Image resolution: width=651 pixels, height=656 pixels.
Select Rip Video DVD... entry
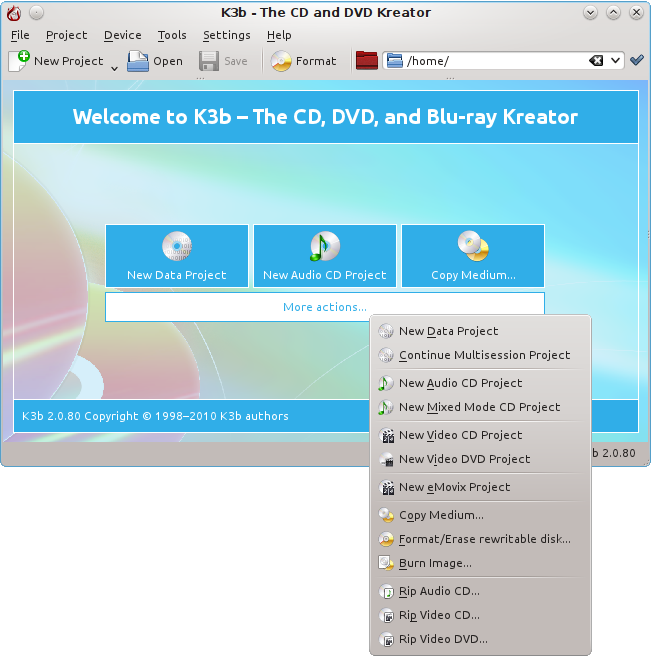[x=480, y=639]
